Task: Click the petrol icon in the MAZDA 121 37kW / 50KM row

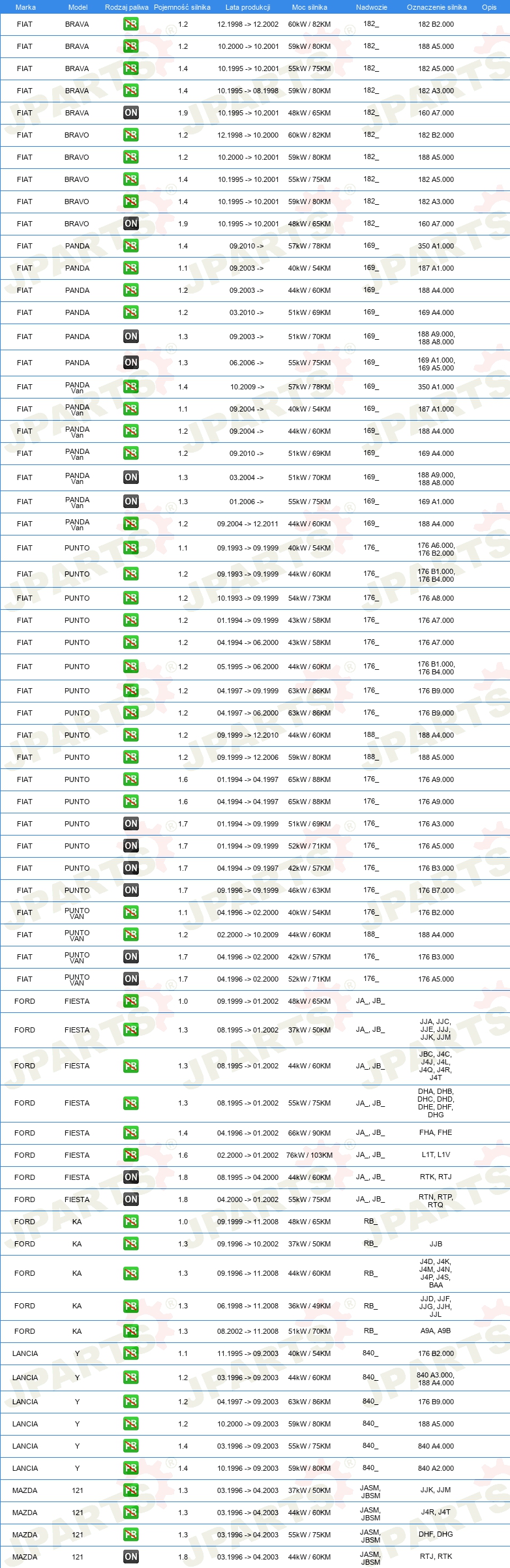Action: click(131, 1490)
